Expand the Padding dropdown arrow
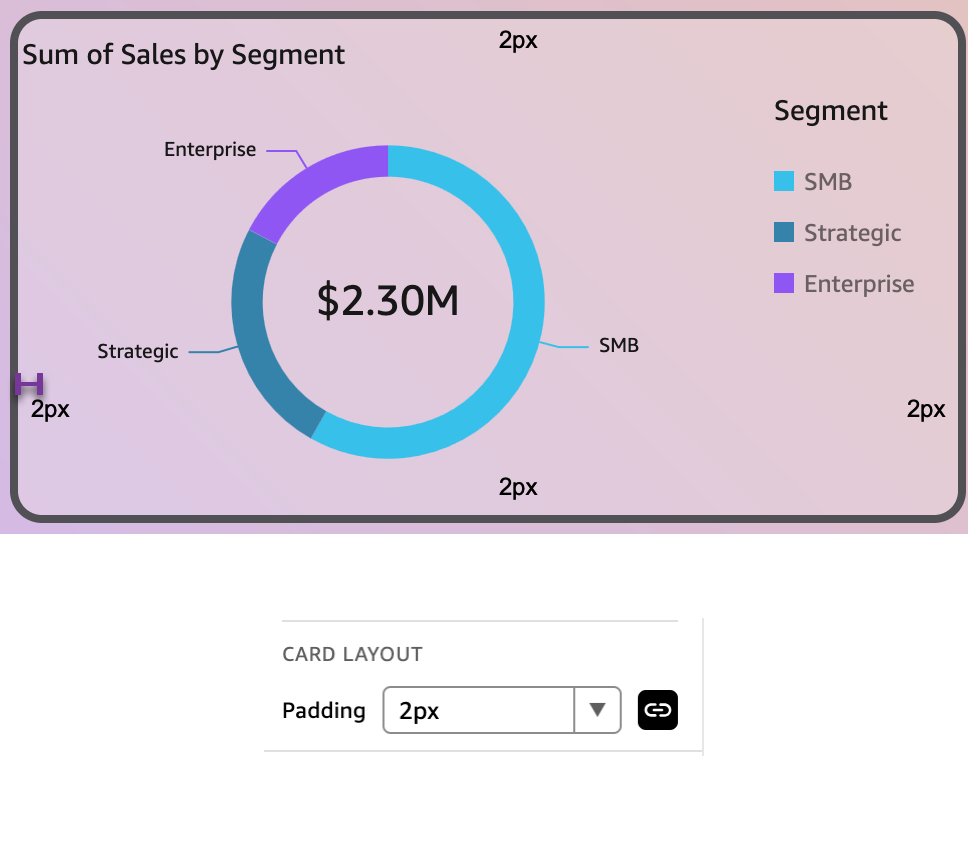This screenshot has width=980, height=864. coord(597,710)
